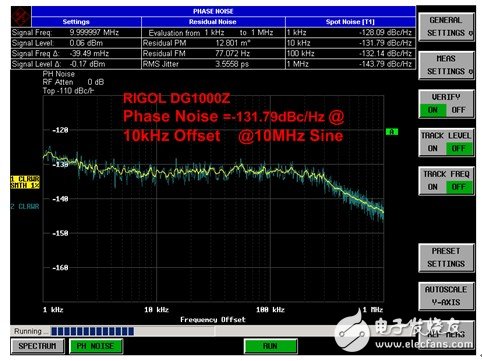
Task: Open MEAS SETTINGS softkey
Action: [x=446, y=65]
